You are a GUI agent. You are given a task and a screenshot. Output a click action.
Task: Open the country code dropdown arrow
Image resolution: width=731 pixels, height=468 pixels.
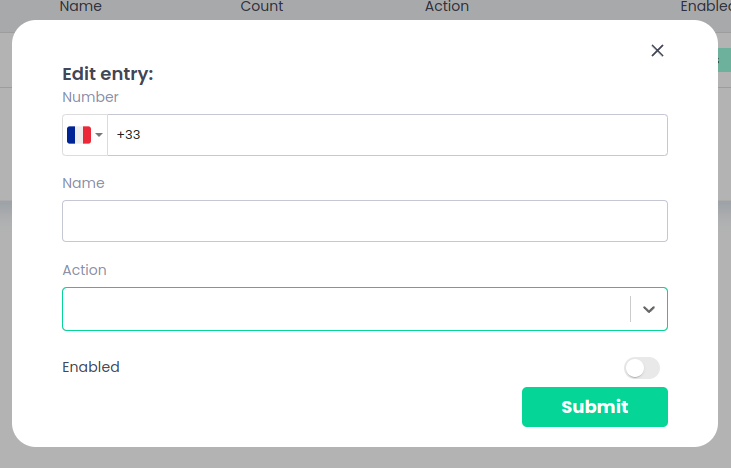(99, 135)
